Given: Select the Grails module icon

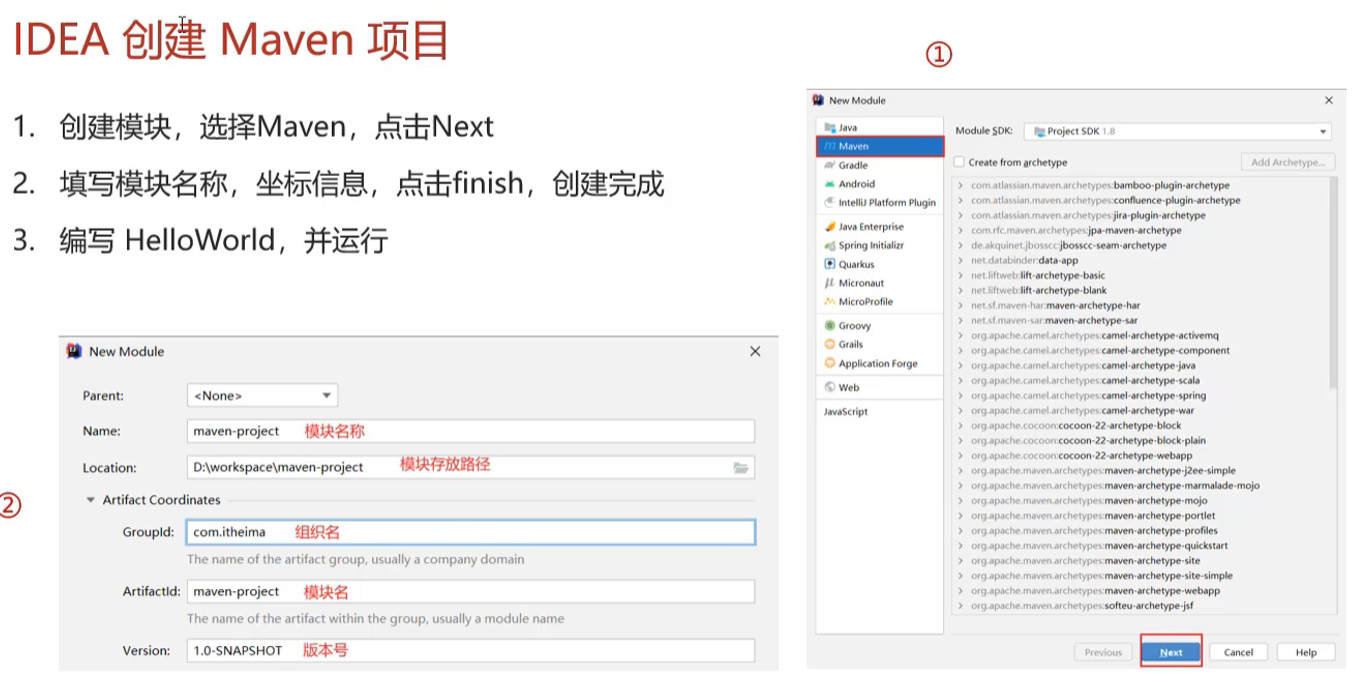Looking at the screenshot, I should 829,345.
